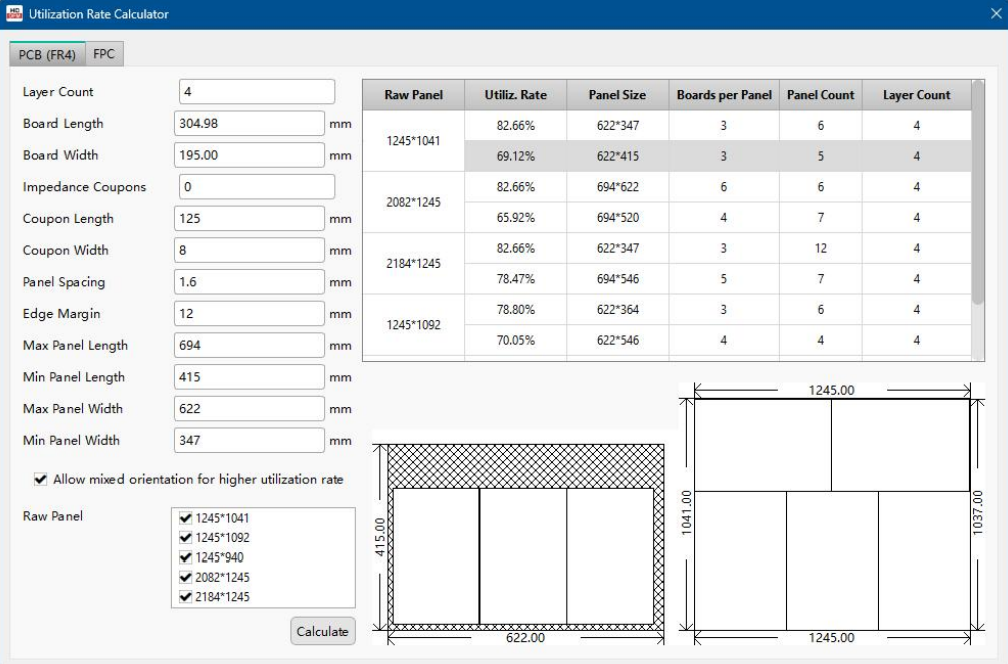Uncheck the 1245*1041 raw panel option

coord(184,518)
